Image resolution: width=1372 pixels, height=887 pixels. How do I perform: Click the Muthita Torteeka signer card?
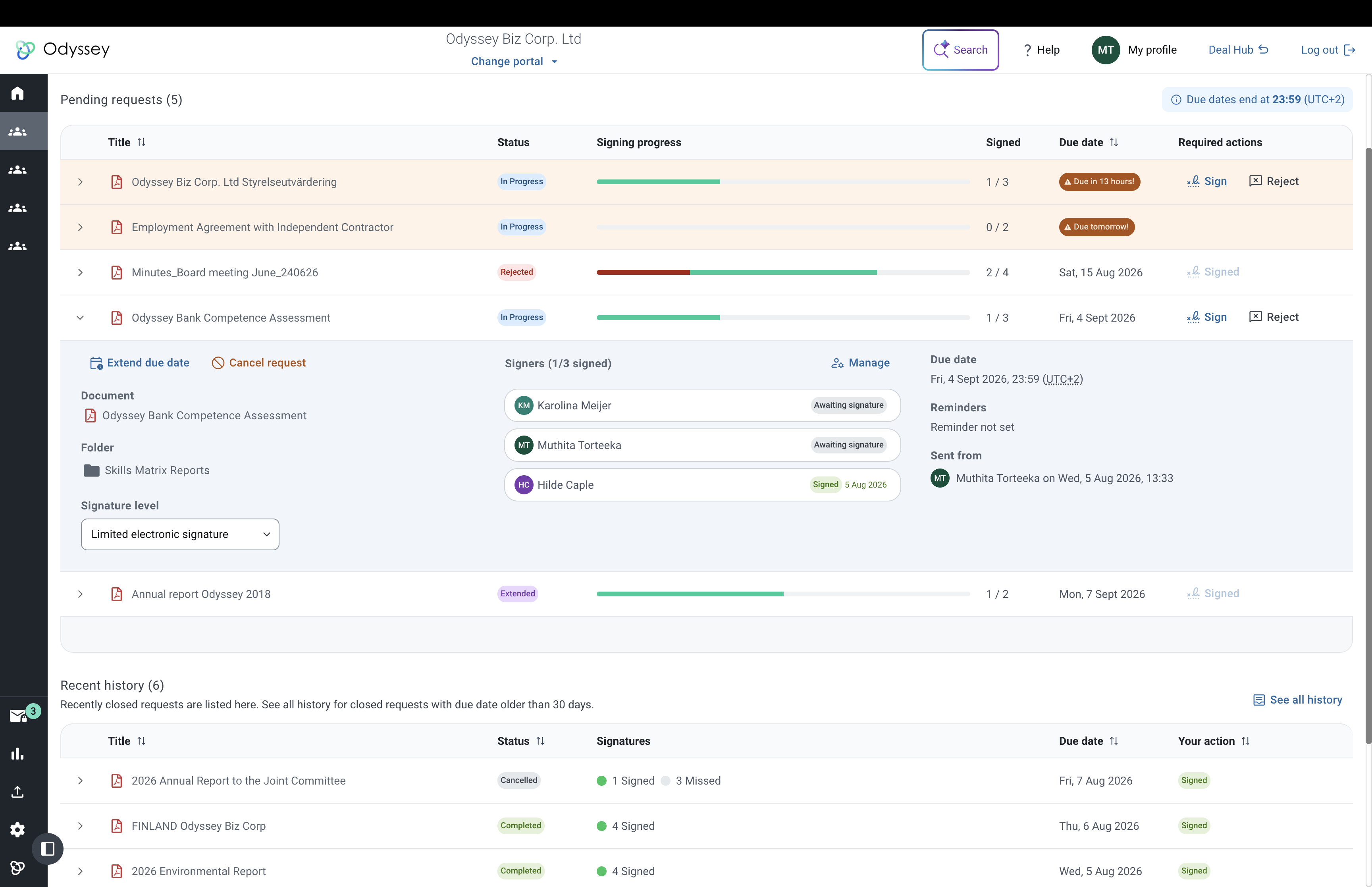702,445
